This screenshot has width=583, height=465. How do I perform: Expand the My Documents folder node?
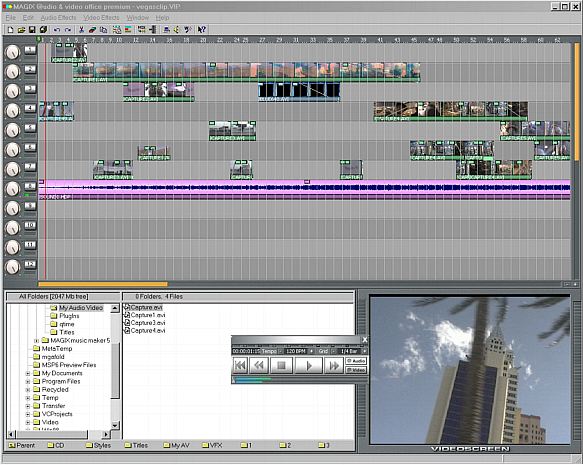pyautogui.click(x=28, y=374)
